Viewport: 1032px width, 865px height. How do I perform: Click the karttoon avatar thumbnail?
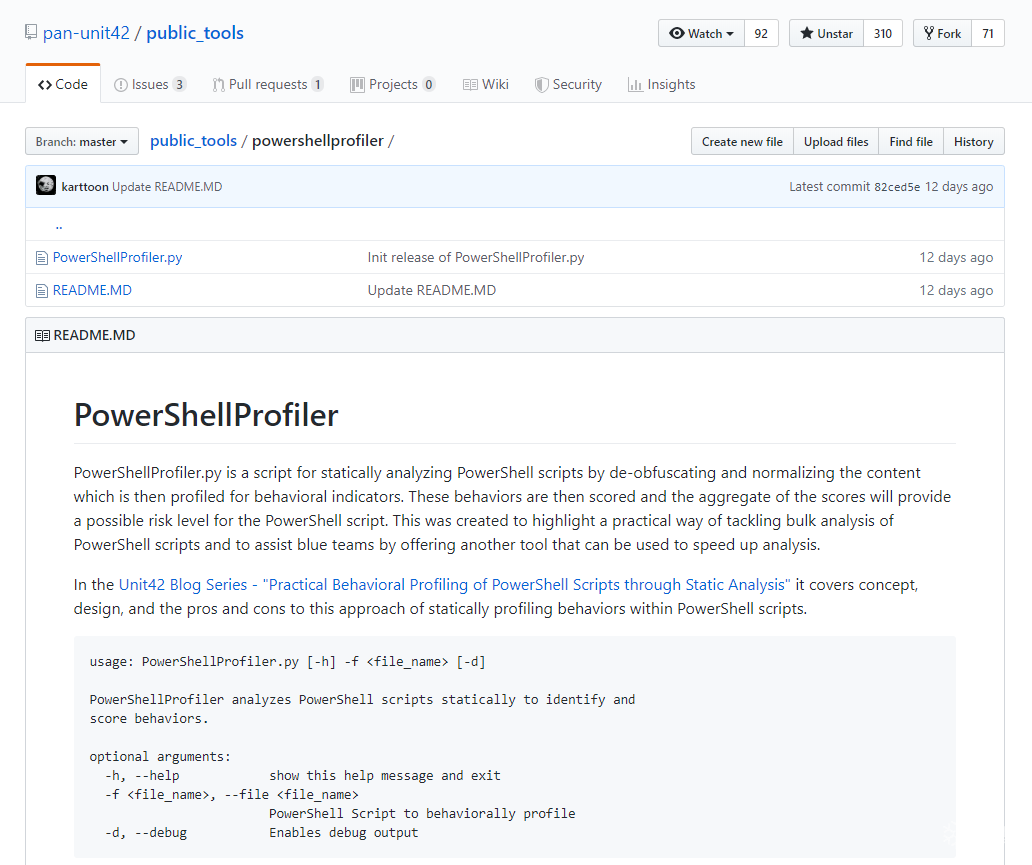tap(46, 186)
